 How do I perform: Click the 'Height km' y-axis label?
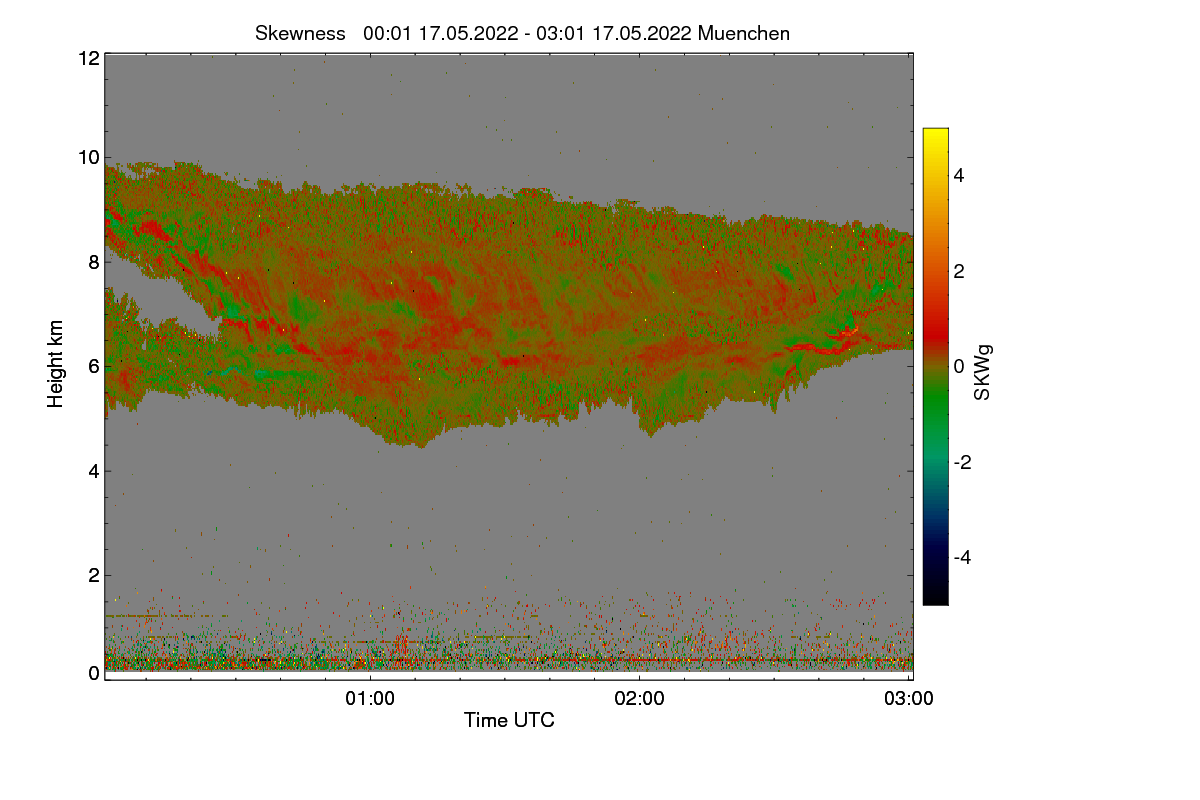[x=57, y=366]
